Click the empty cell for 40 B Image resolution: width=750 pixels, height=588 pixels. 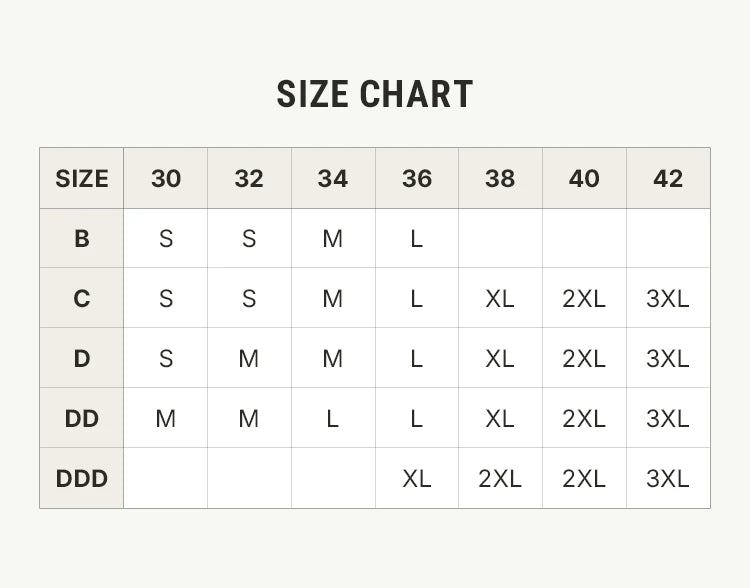585,238
